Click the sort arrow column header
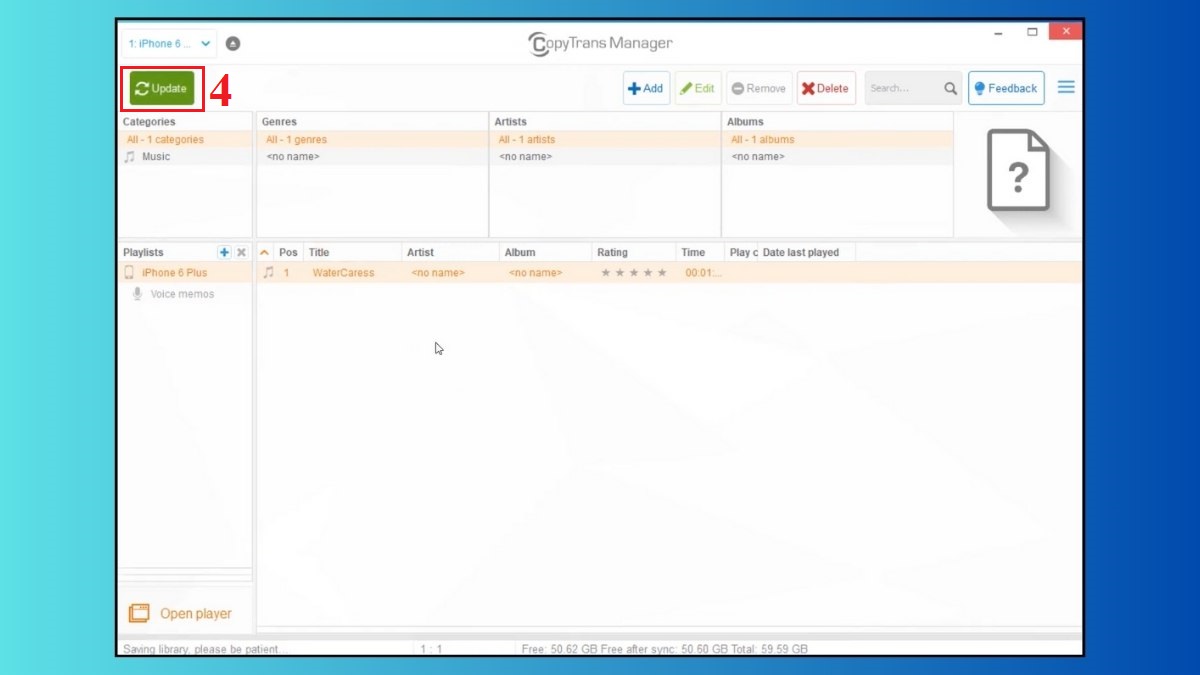 [265, 252]
